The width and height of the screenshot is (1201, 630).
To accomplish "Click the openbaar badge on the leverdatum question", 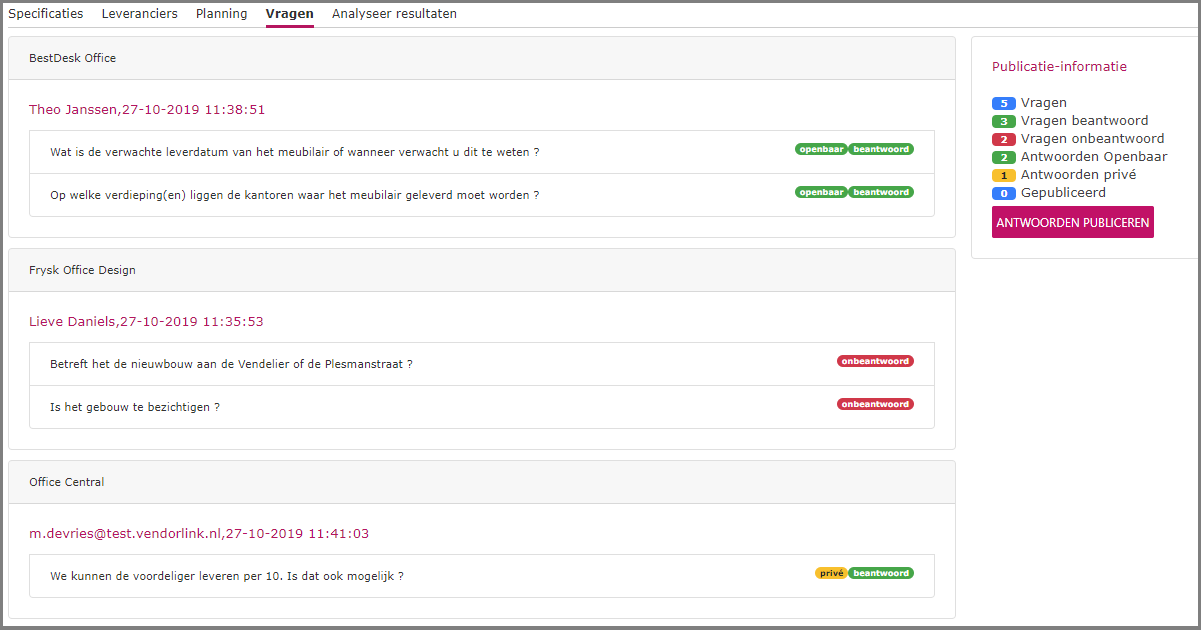I will tap(821, 149).
